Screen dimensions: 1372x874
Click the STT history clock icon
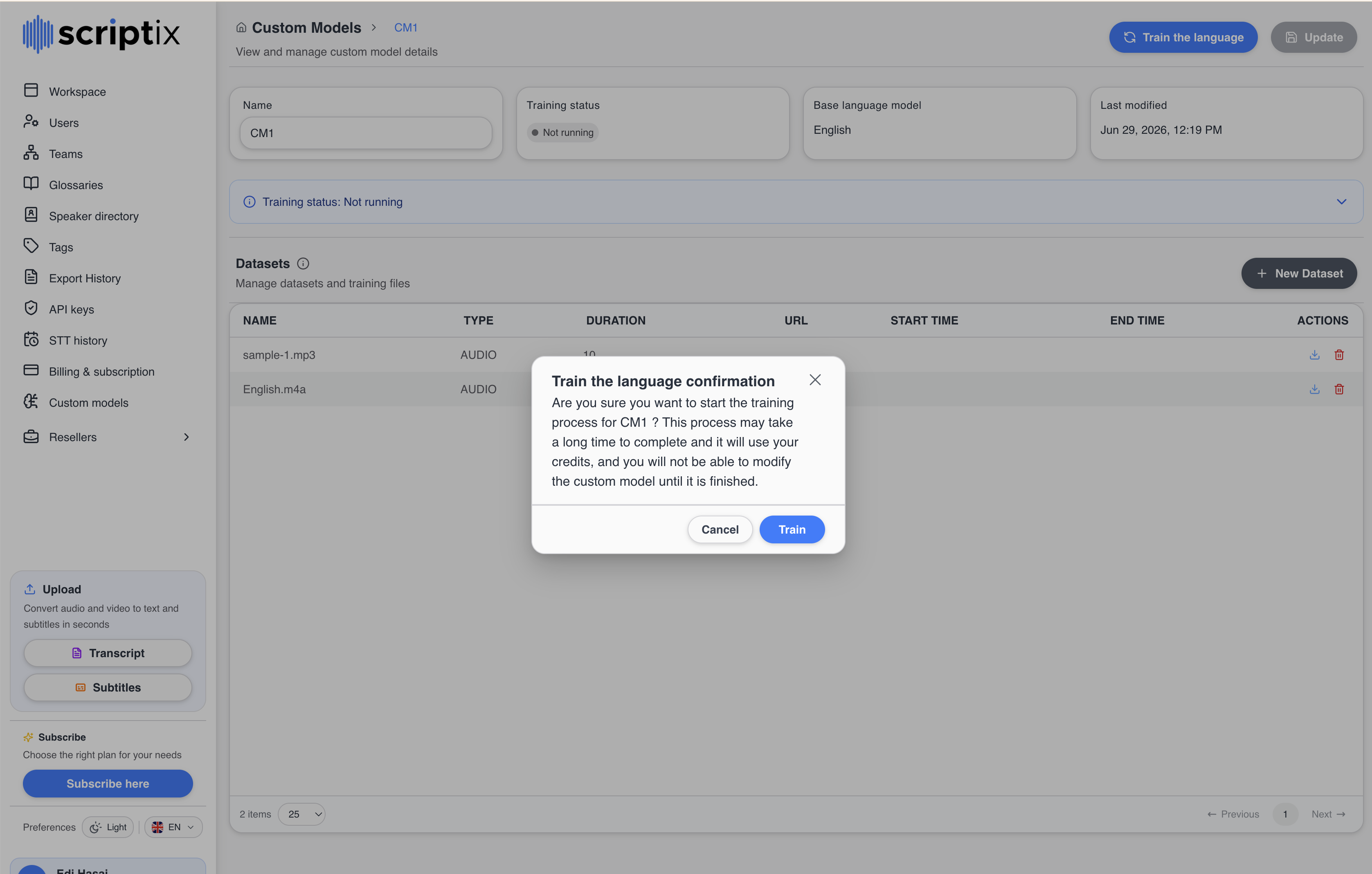click(x=31, y=339)
